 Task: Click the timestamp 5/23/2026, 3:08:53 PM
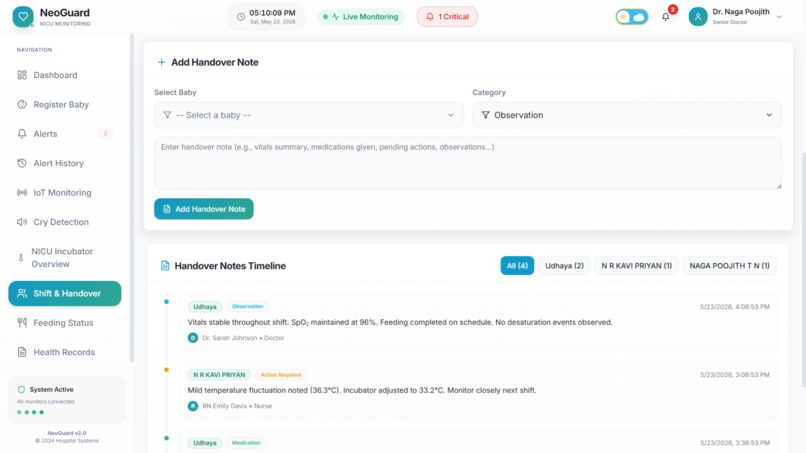(735, 375)
